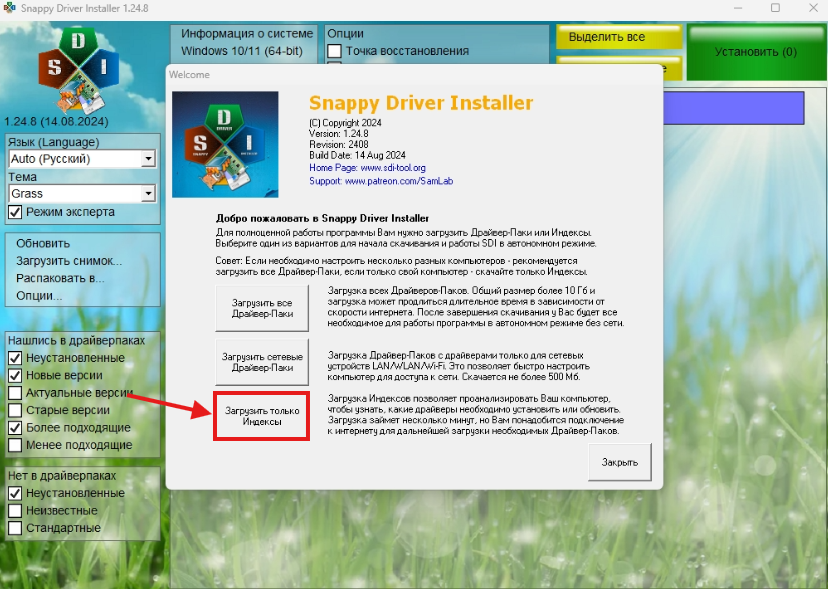Enable the Менее подходящие checkbox

coord(15,445)
